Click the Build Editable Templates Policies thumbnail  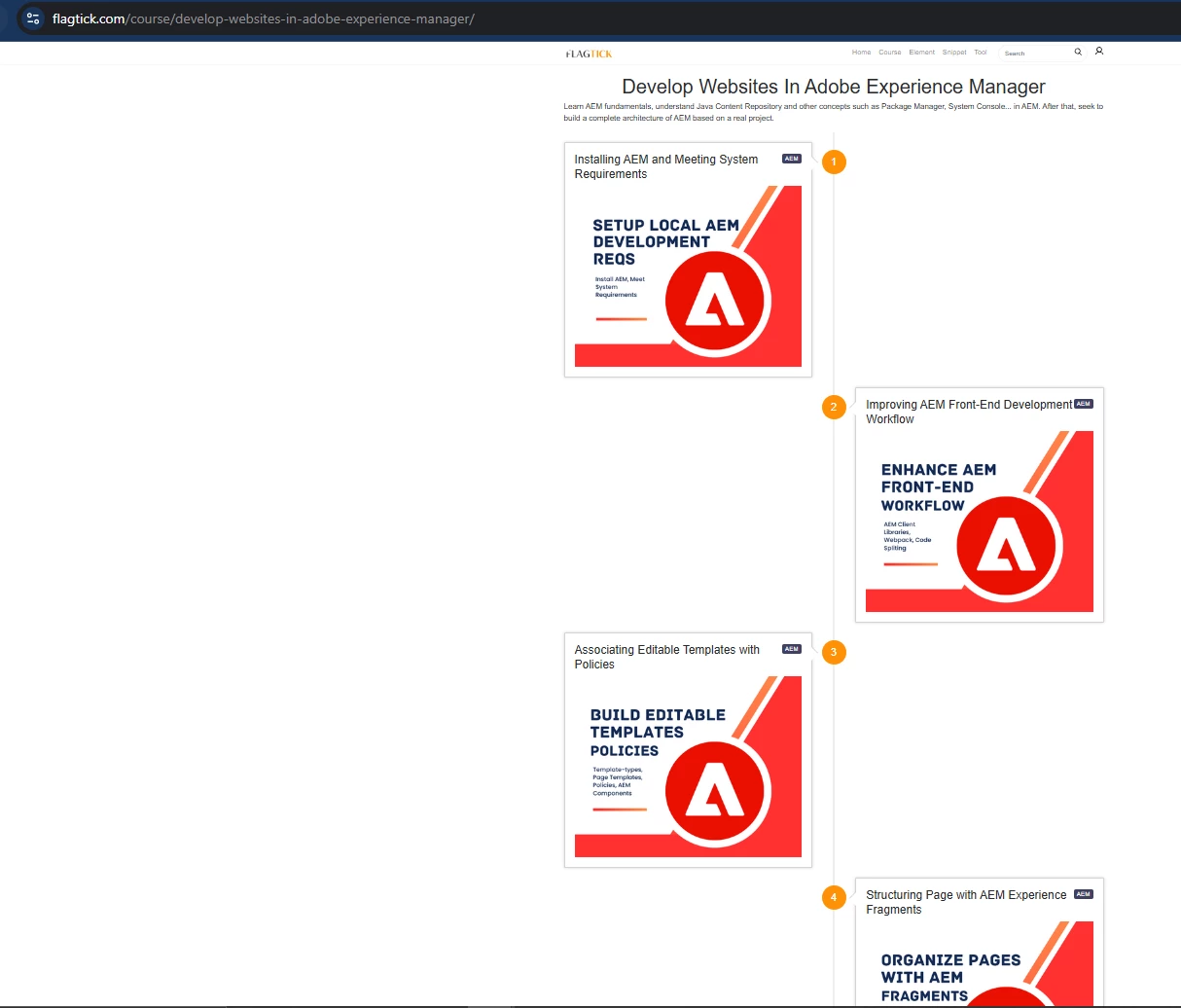(688, 767)
